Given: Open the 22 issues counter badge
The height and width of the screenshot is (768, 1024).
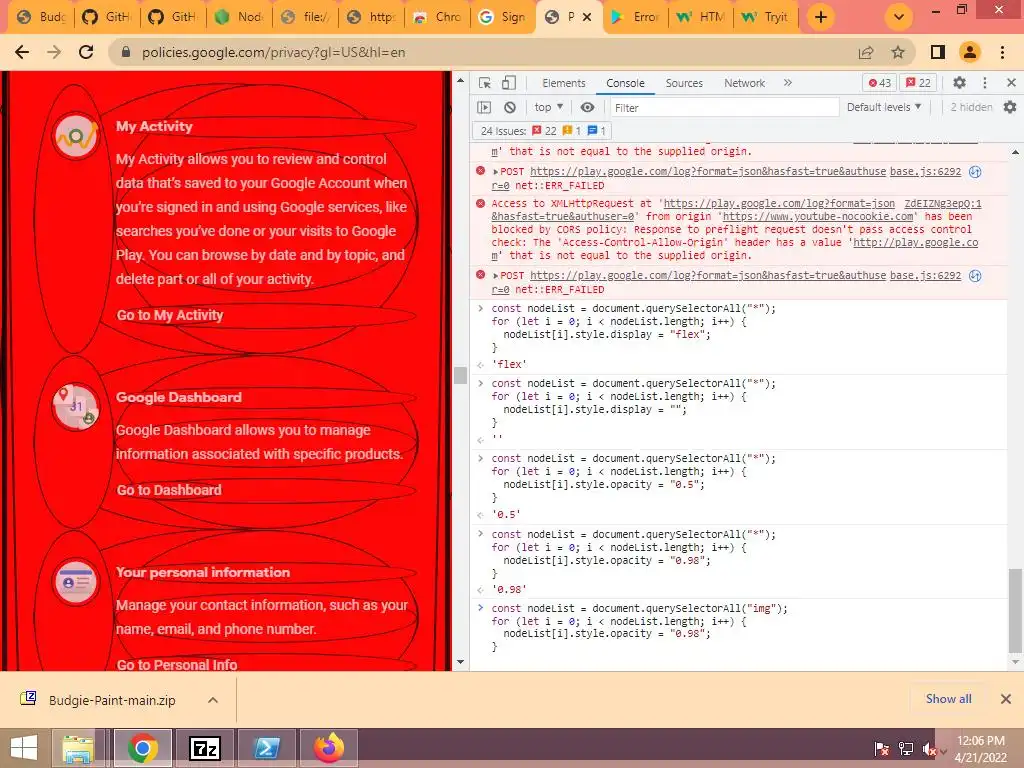Looking at the screenshot, I should pyautogui.click(x=918, y=83).
